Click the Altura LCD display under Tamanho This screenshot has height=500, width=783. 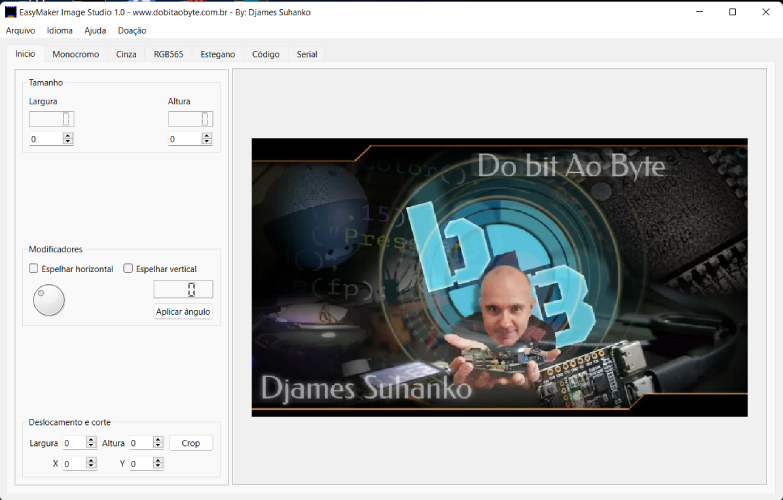click(190, 119)
